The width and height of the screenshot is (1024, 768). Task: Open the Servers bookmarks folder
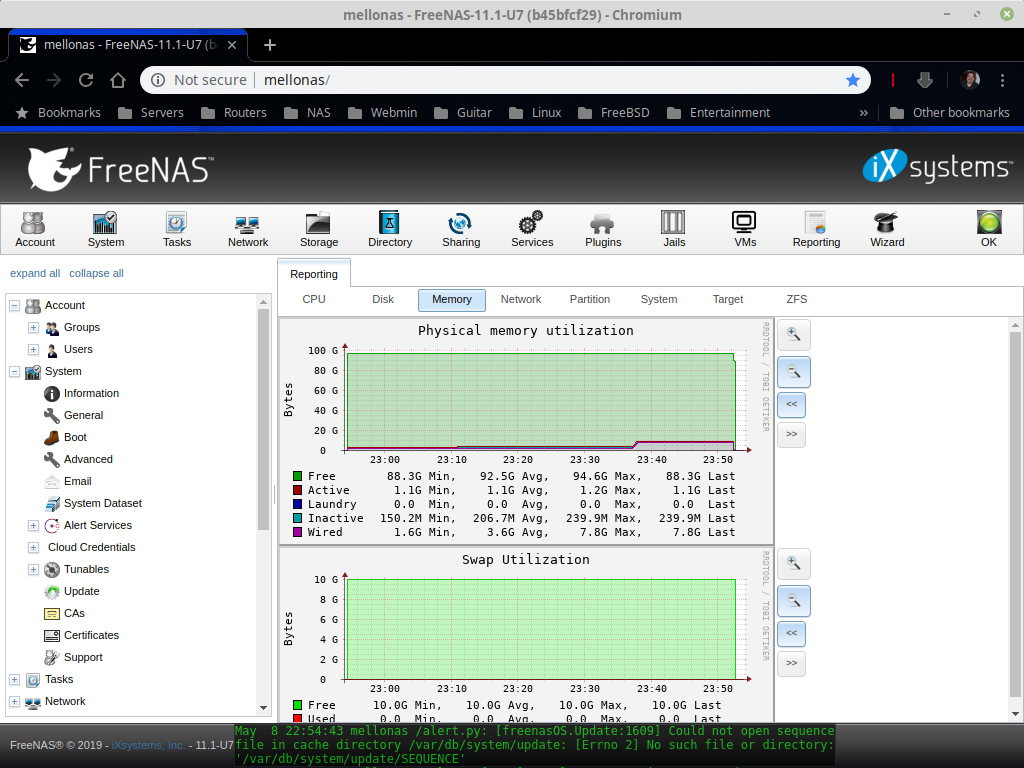(x=151, y=113)
